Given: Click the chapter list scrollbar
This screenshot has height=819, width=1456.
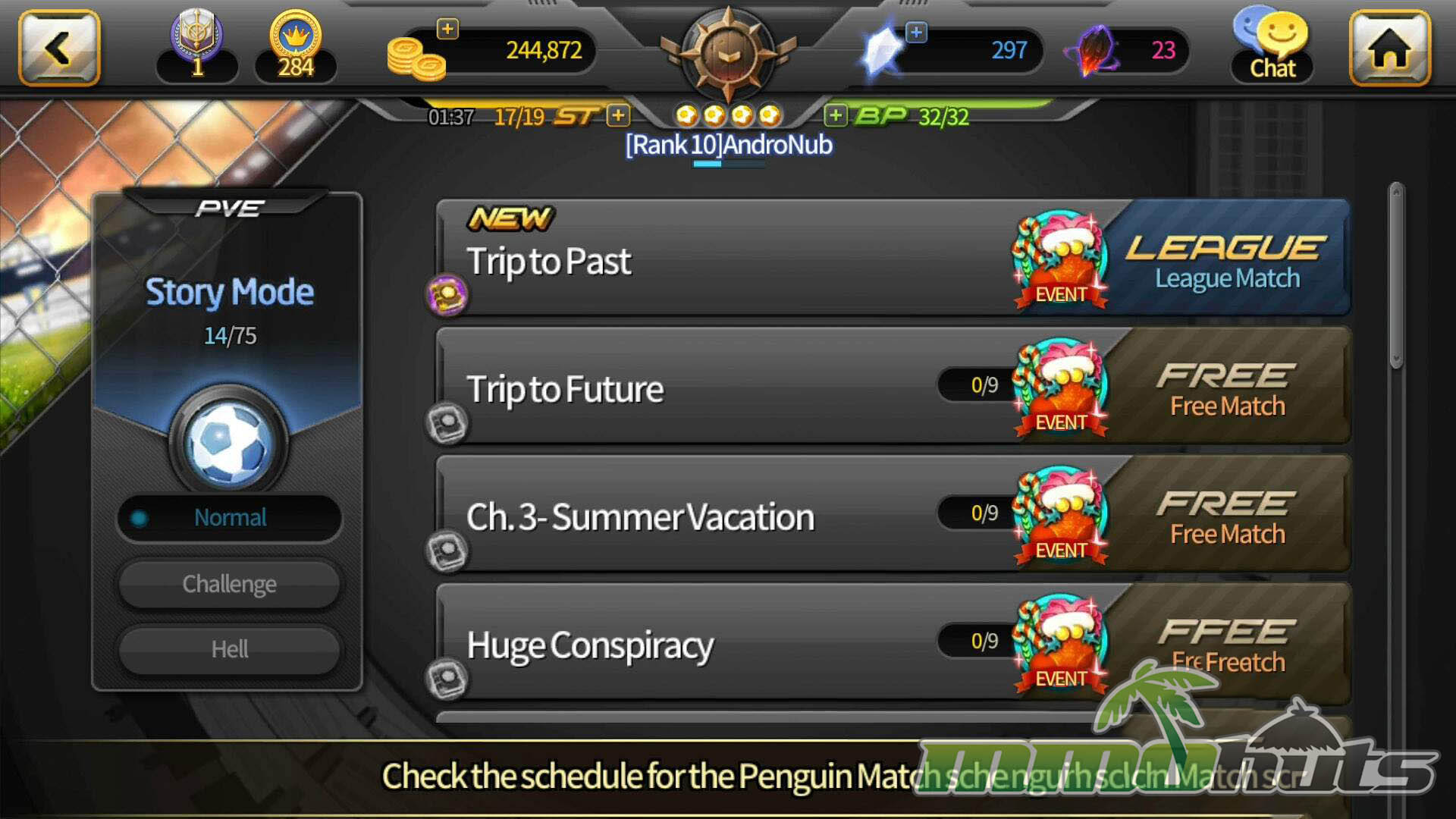Looking at the screenshot, I should (x=1396, y=277).
